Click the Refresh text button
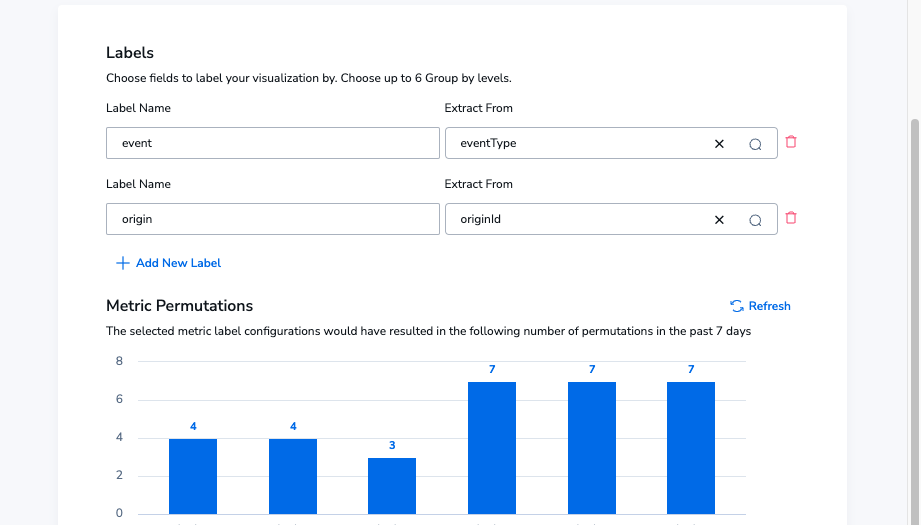Screen dimensions: 921x525 click(x=769, y=306)
